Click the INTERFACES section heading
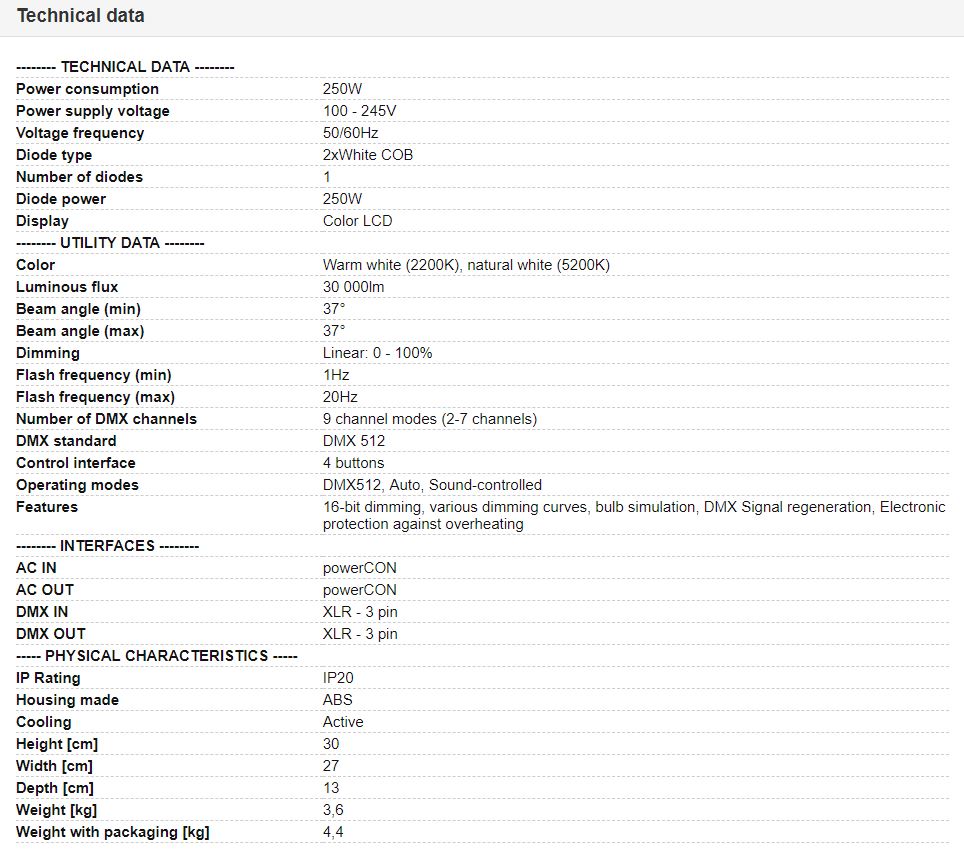The image size is (964, 858). tap(108, 546)
